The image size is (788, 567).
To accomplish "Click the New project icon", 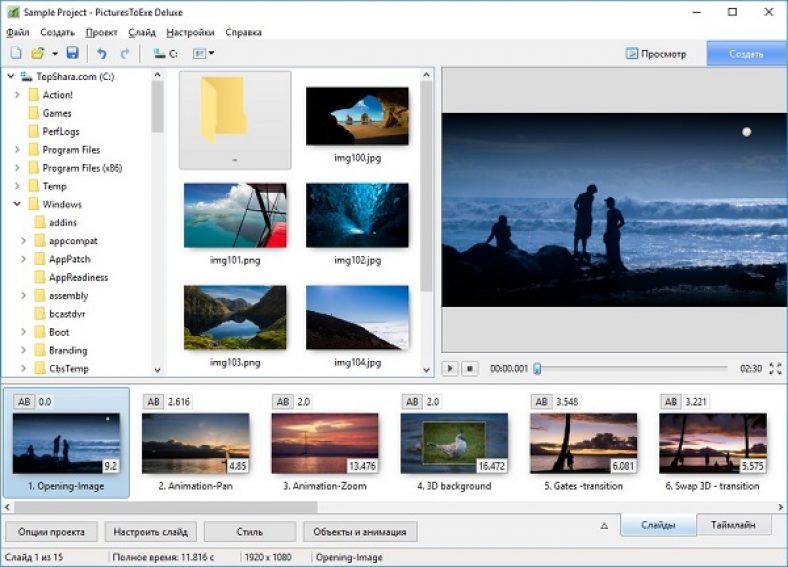I will [15, 53].
